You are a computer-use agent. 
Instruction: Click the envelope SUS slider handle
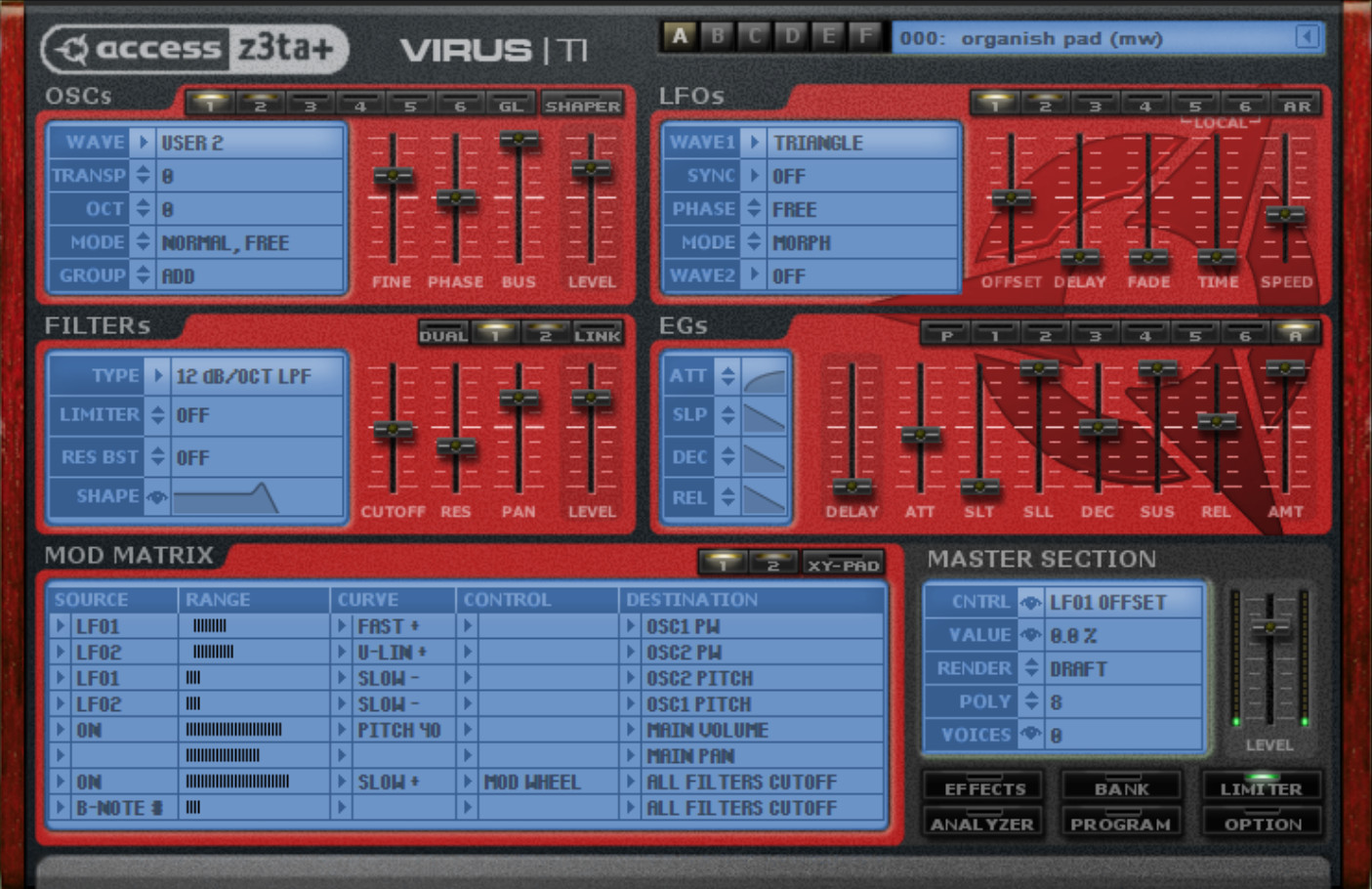click(1157, 369)
